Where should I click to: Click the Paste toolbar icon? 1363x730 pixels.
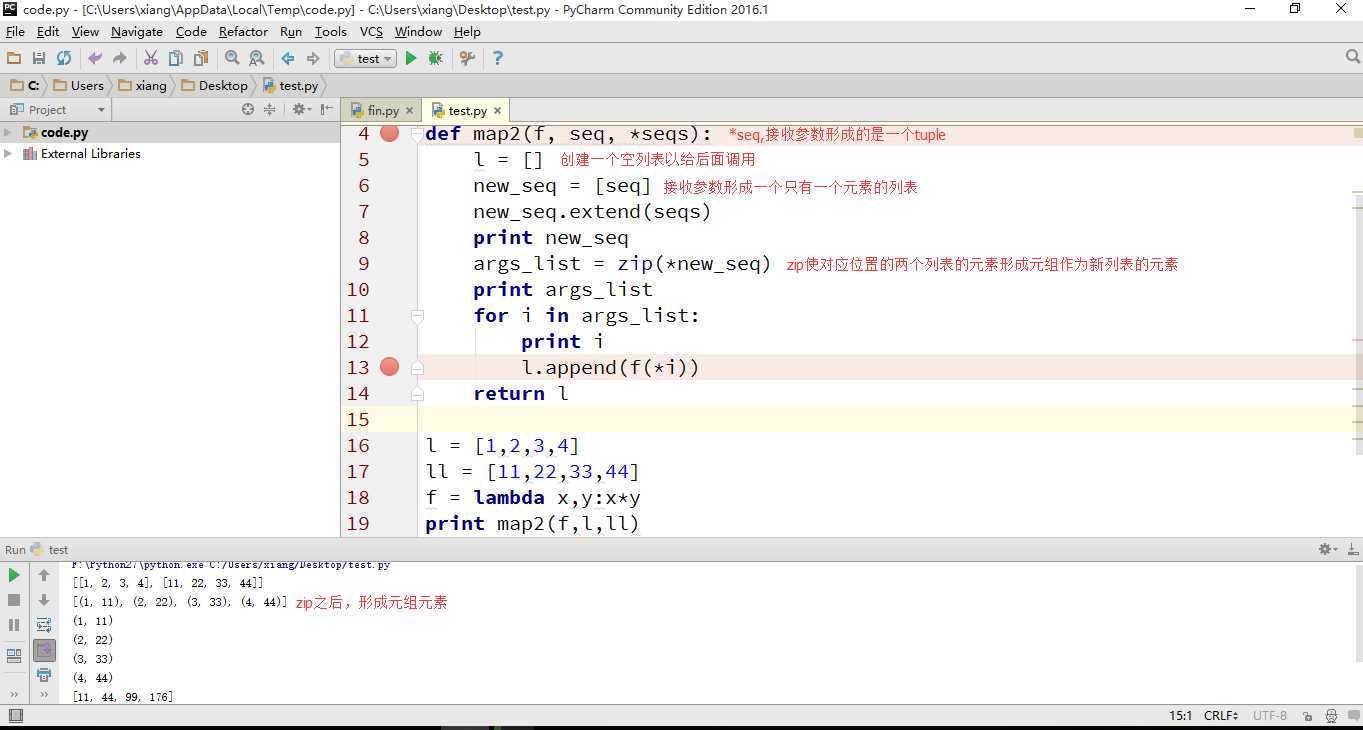point(201,59)
